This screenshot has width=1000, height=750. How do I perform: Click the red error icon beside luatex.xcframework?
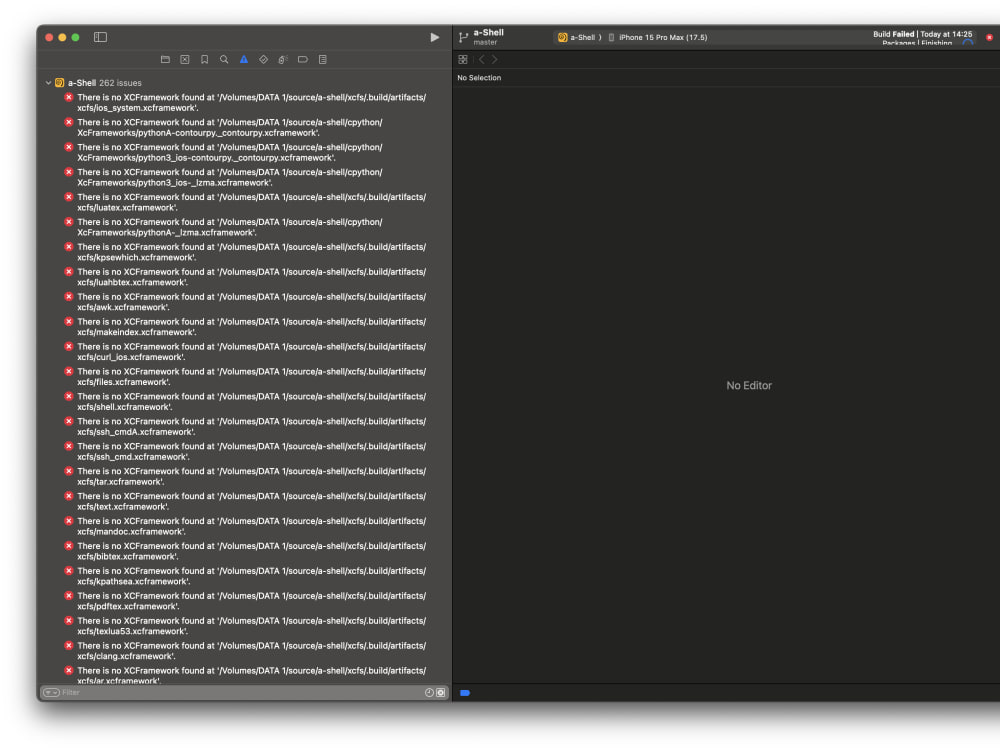[69, 197]
